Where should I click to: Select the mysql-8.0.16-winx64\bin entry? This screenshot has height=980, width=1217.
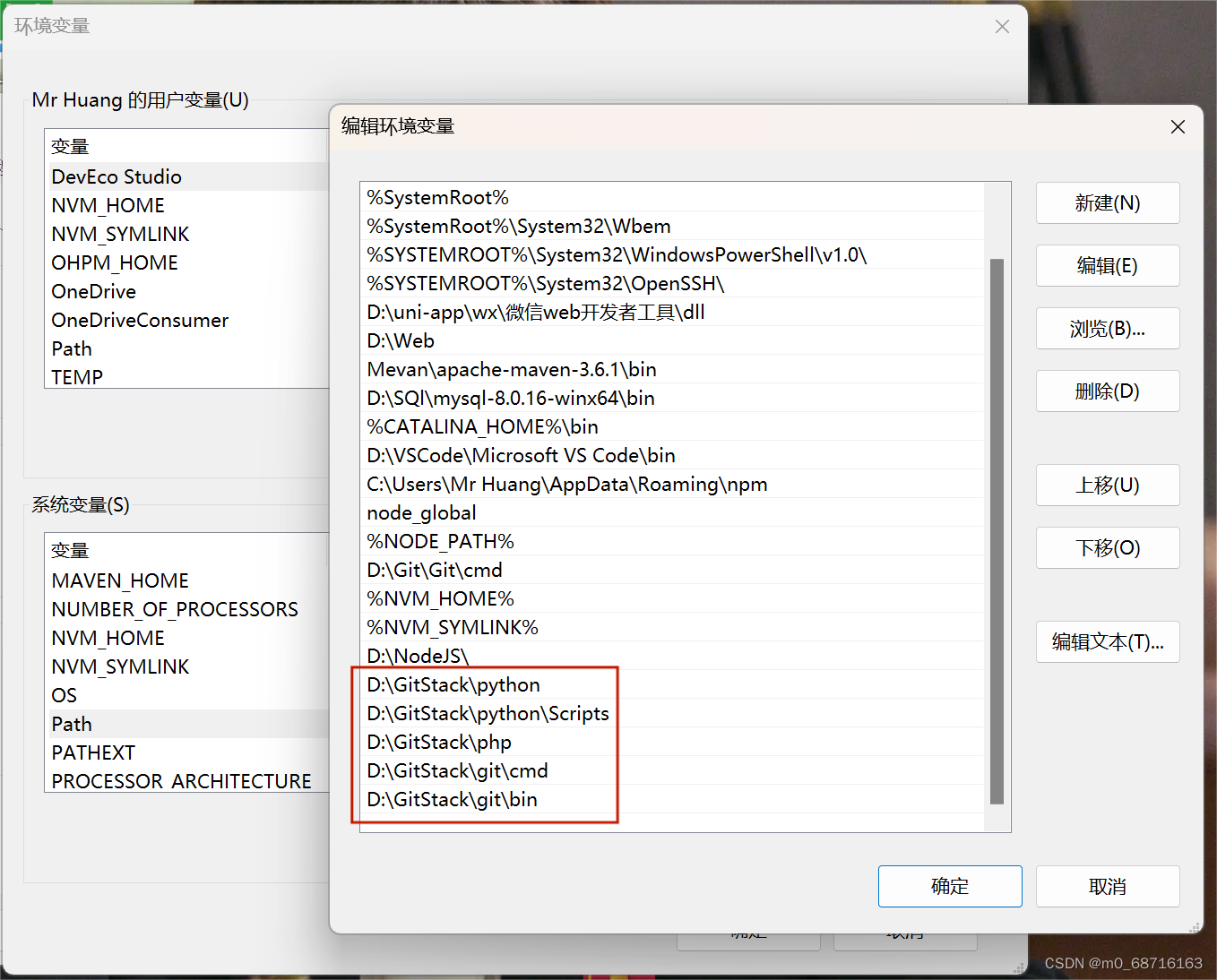[x=671, y=399]
